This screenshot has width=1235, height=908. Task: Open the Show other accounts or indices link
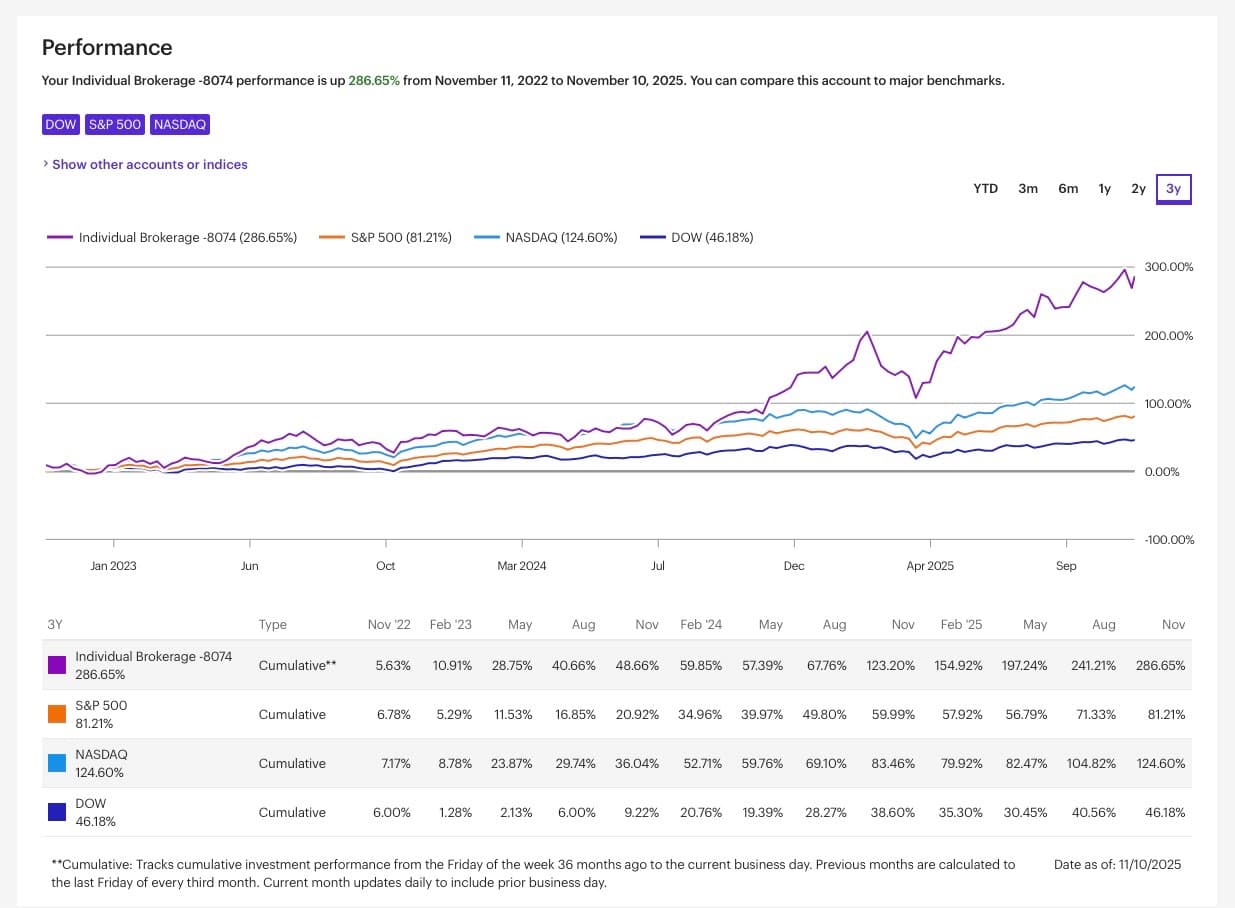click(146, 164)
